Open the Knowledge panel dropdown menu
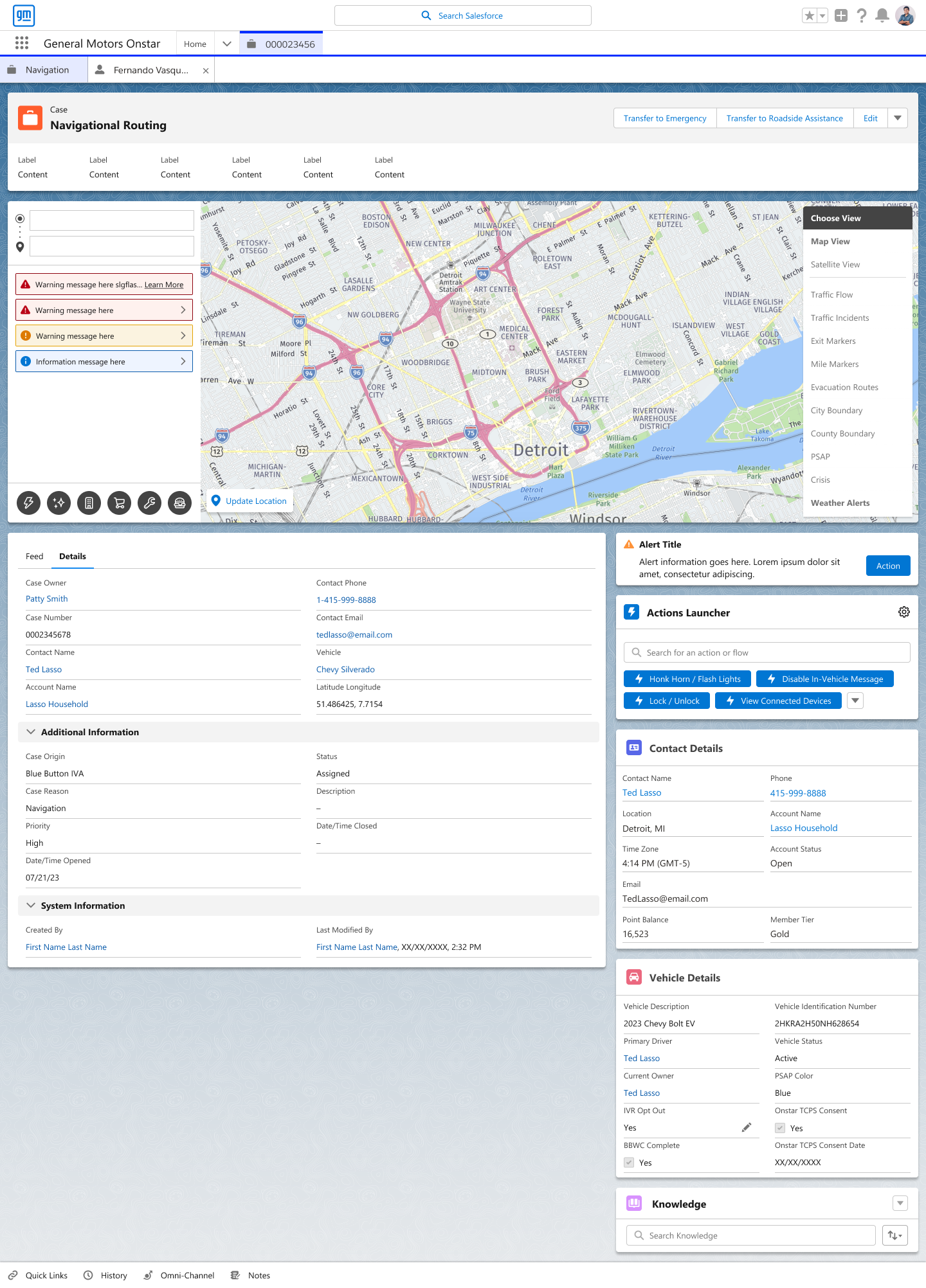 (900, 1203)
